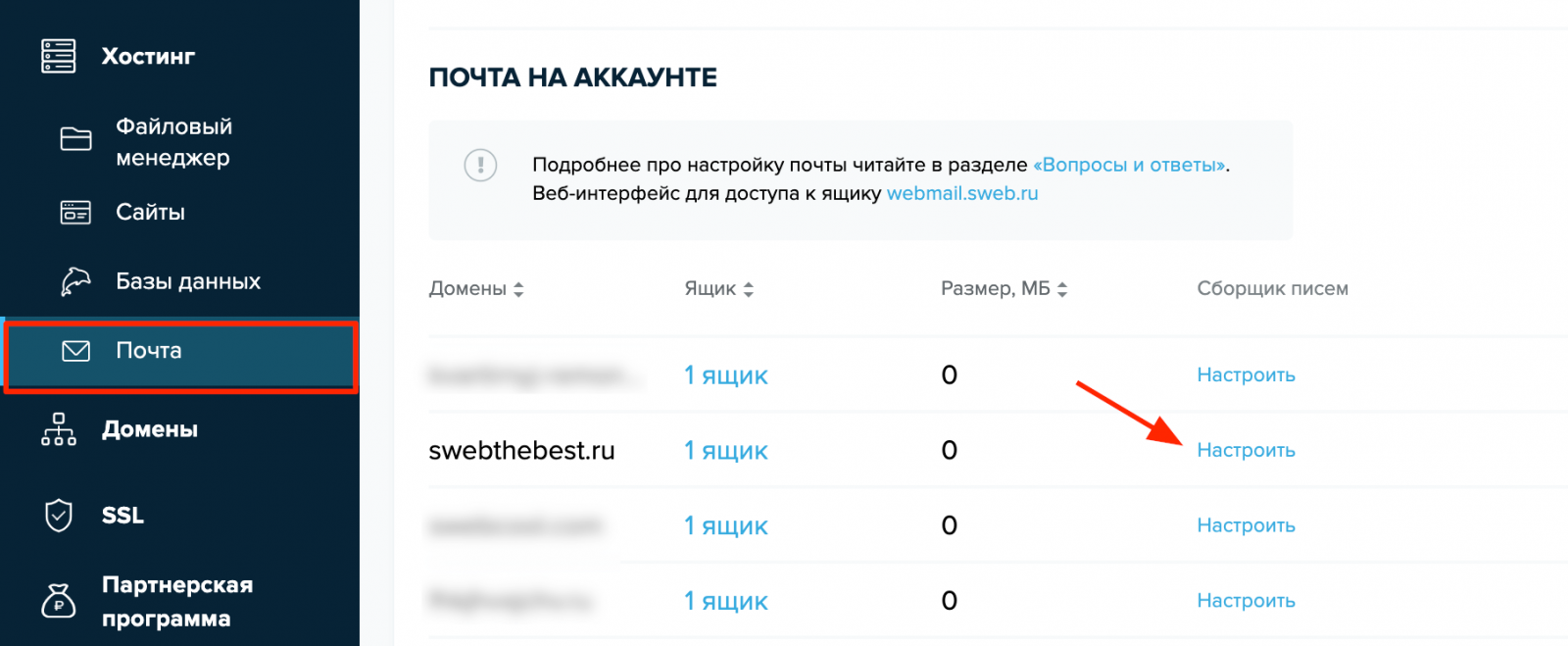1568x646 pixels.
Task: Click the File manager folder icon
Action: (x=75, y=139)
